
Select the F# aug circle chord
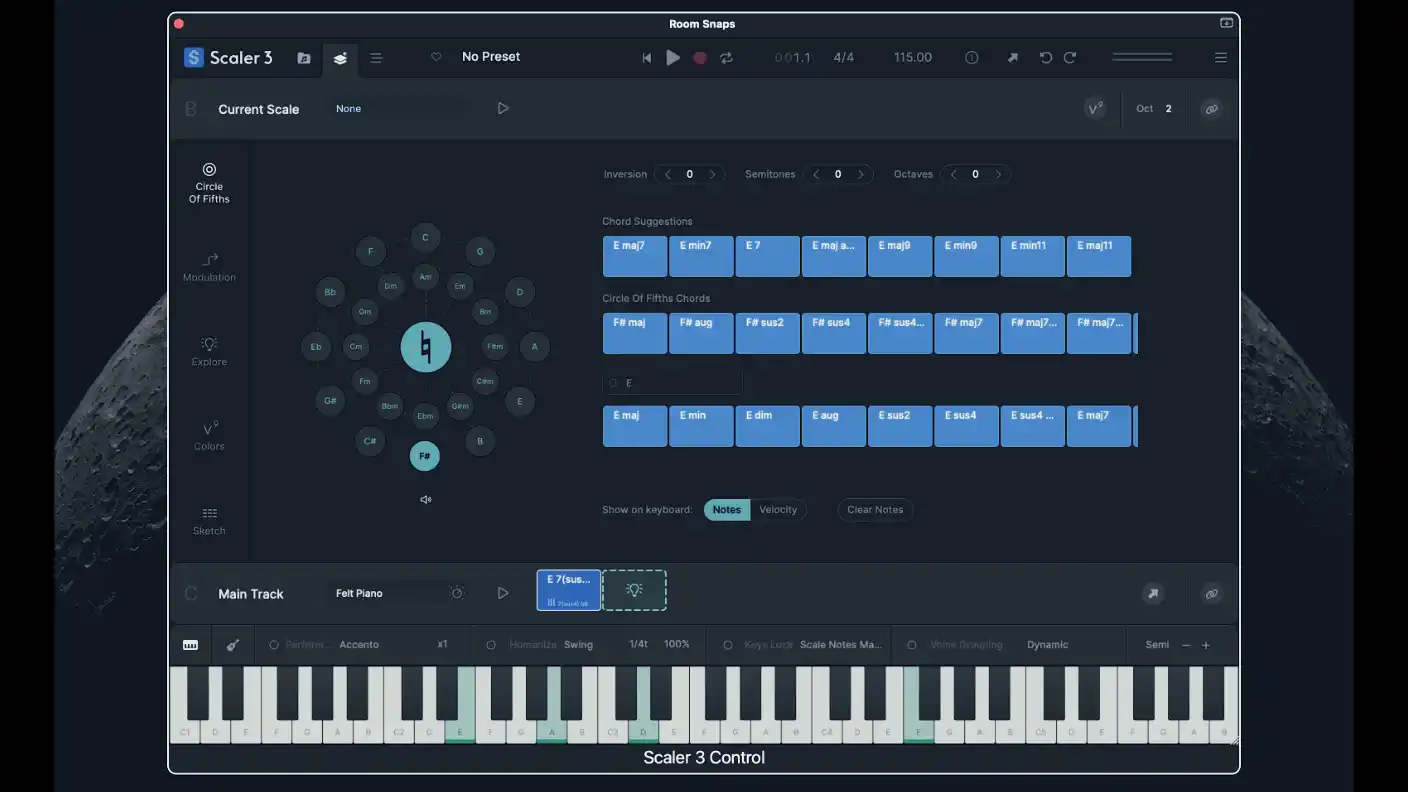click(701, 333)
